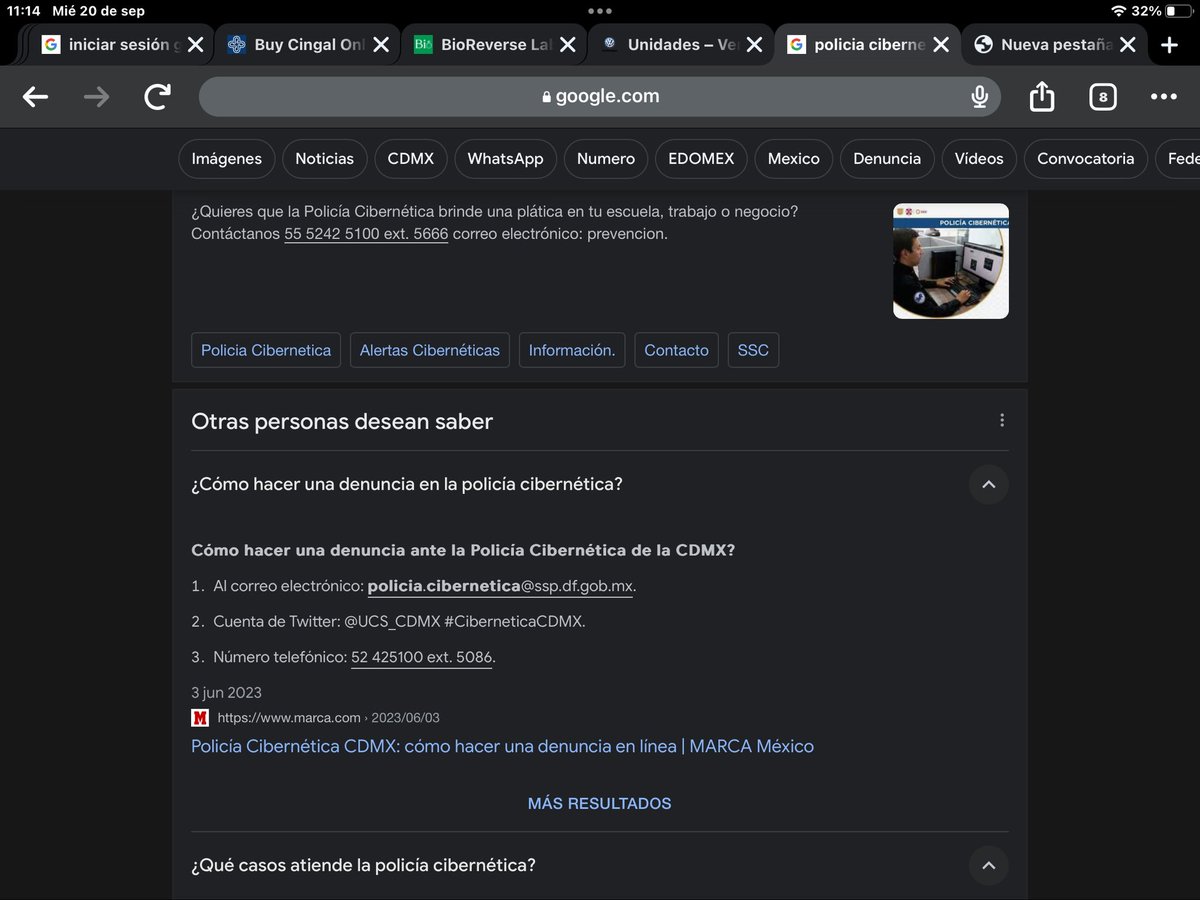Close the 'BioReverse Lab' tab
1200x900 pixels.
[x=568, y=45]
